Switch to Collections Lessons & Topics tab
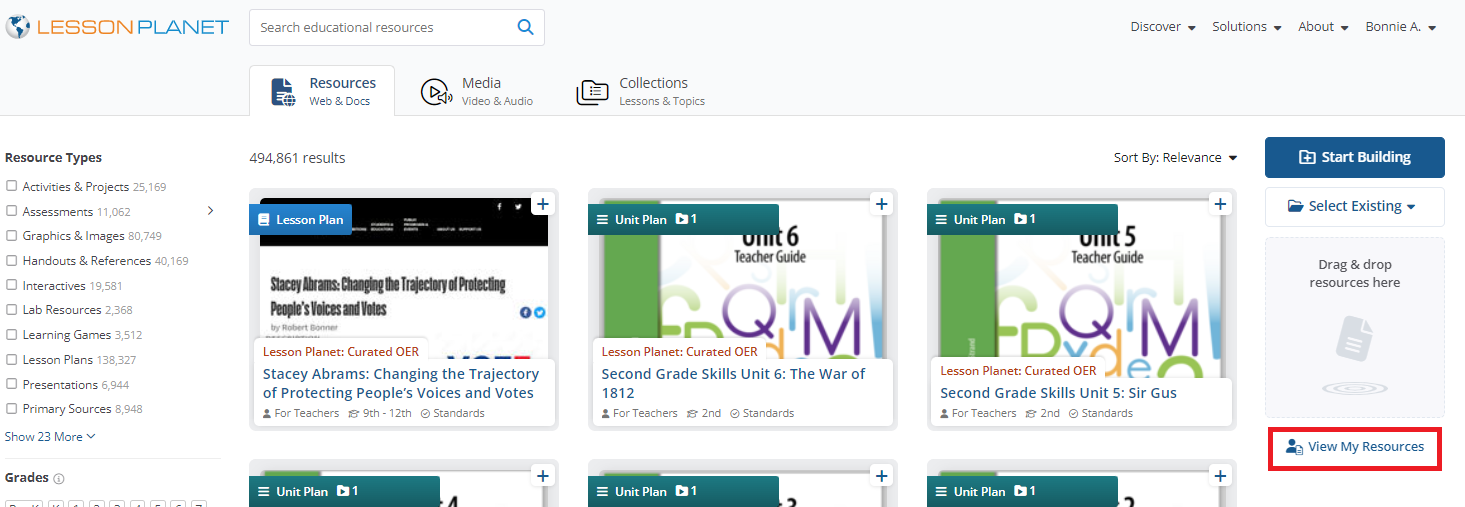The width and height of the screenshot is (1465, 507). click(640, 91)
